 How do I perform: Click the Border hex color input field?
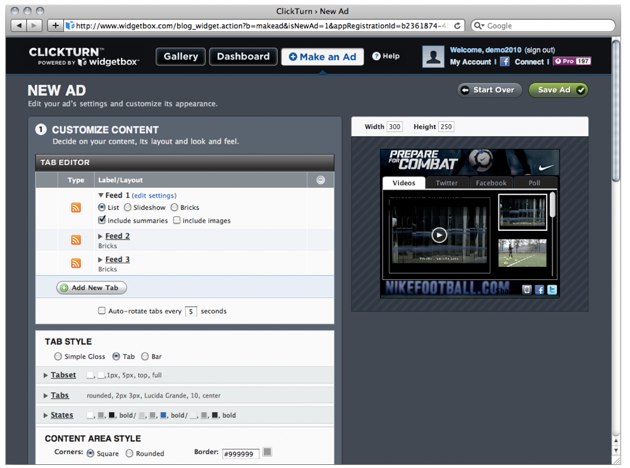pyautogui.click(x=240, y=454)
